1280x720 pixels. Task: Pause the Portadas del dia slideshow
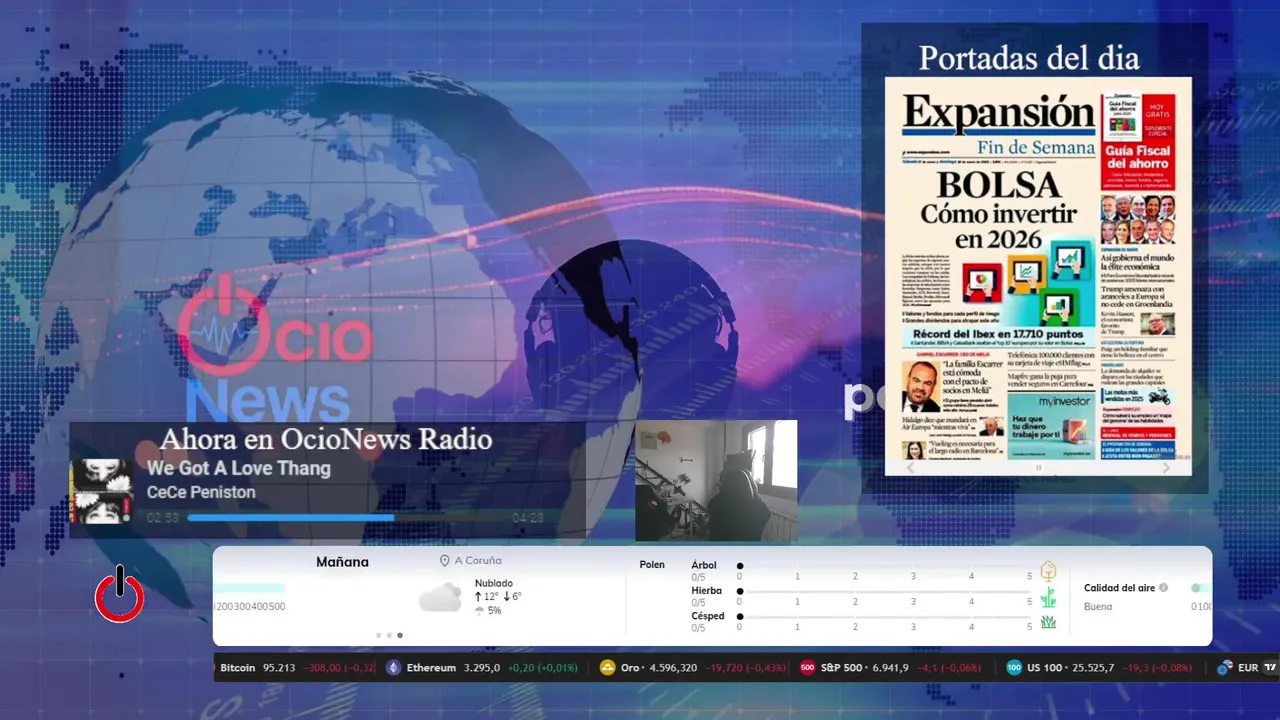click(1038, 467)
